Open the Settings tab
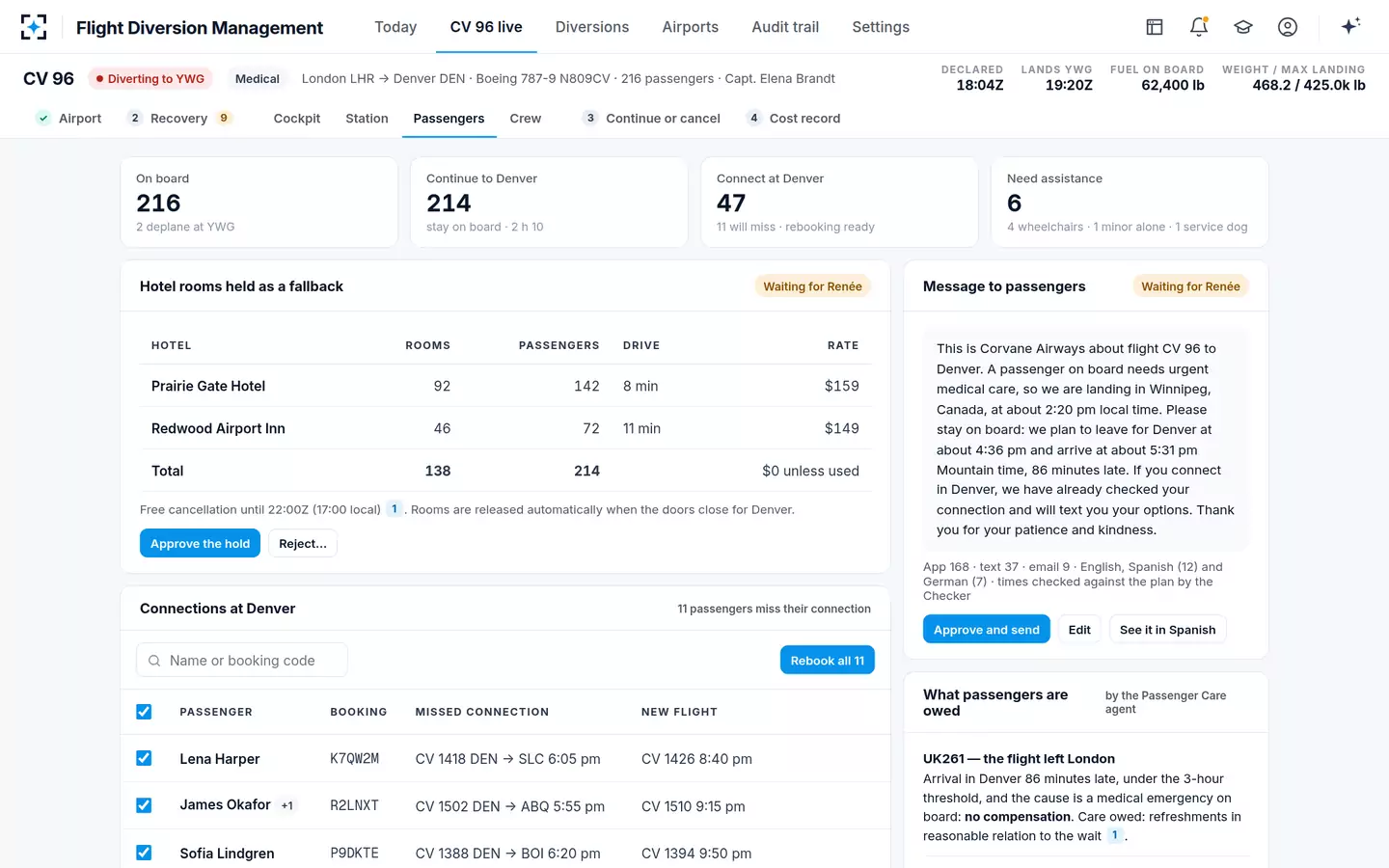The width and height of the screenshot is (1389, 868). pos(881,27)
